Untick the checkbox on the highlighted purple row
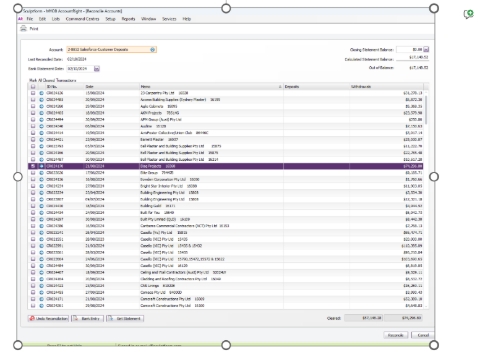 tap(33, 166)
